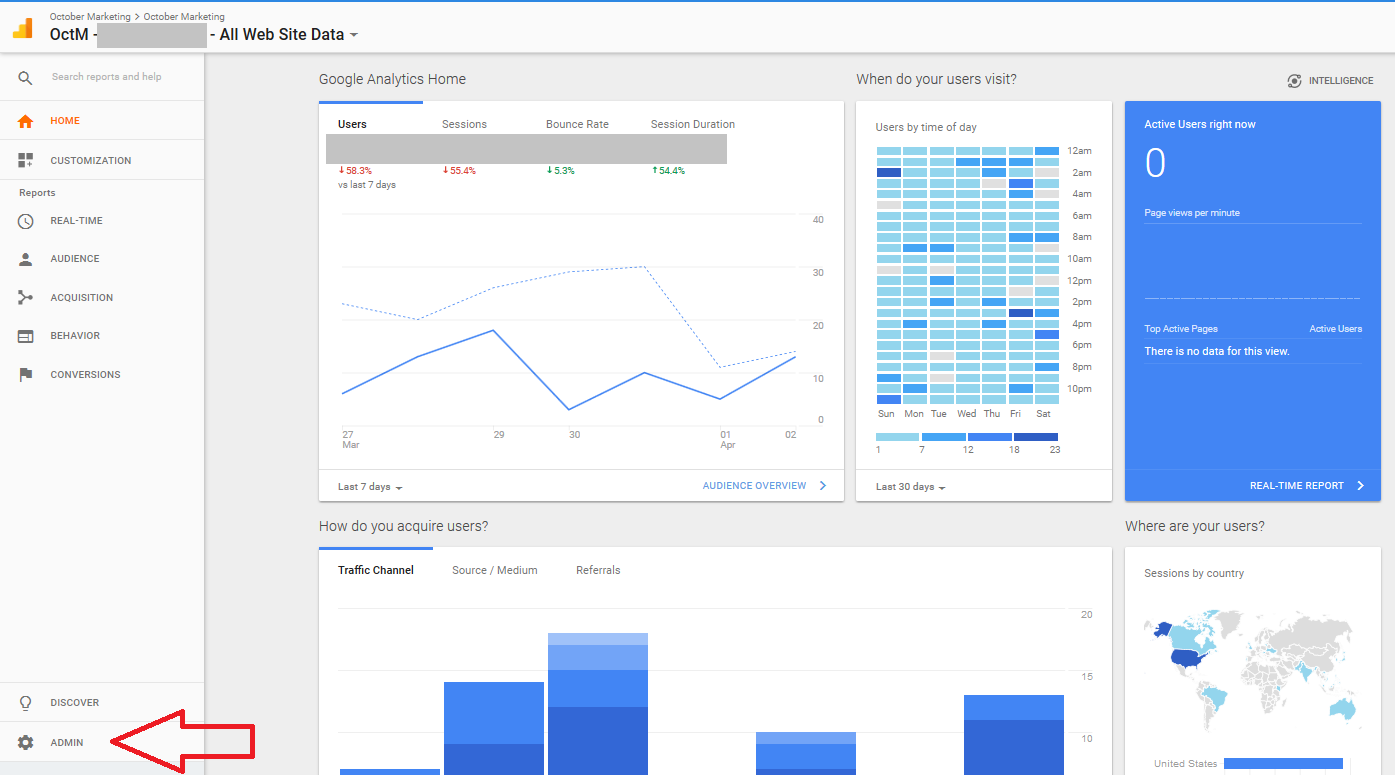Click the 58.3% users change value
Viewport: 1395px width, 775px height.
click(355, 171)
